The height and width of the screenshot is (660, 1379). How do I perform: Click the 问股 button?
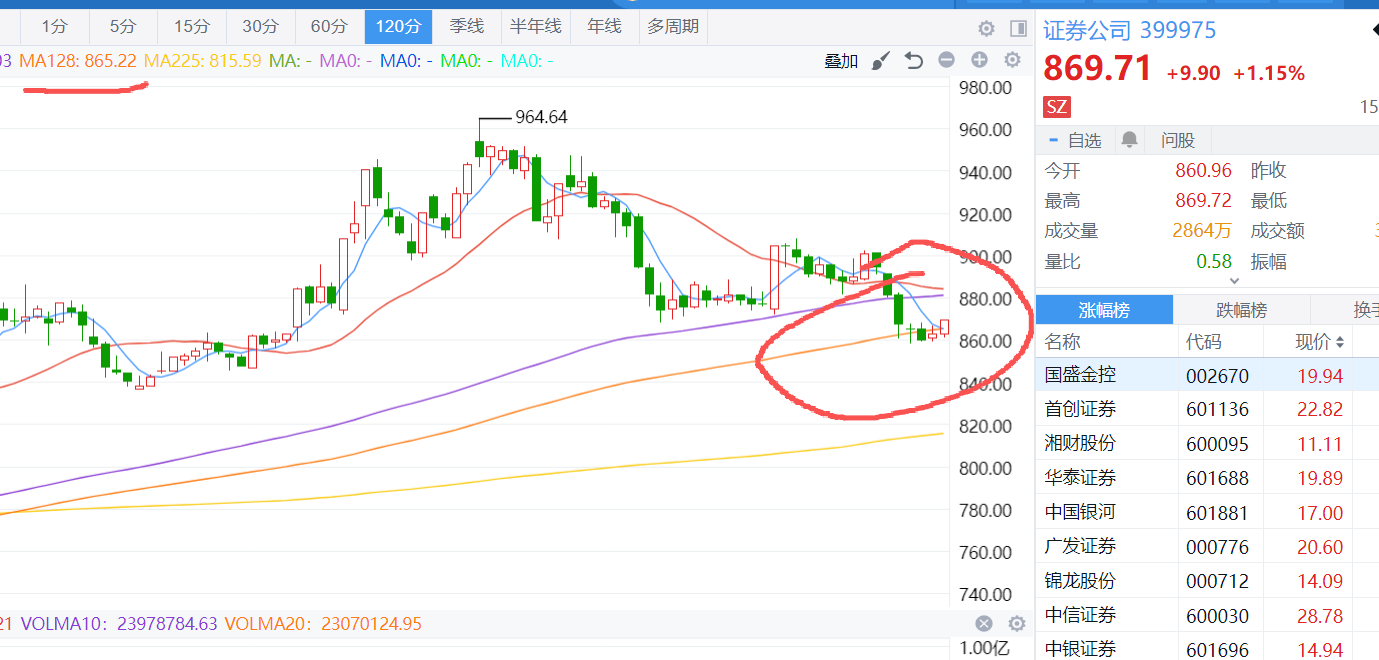[x=1177, y=140]
